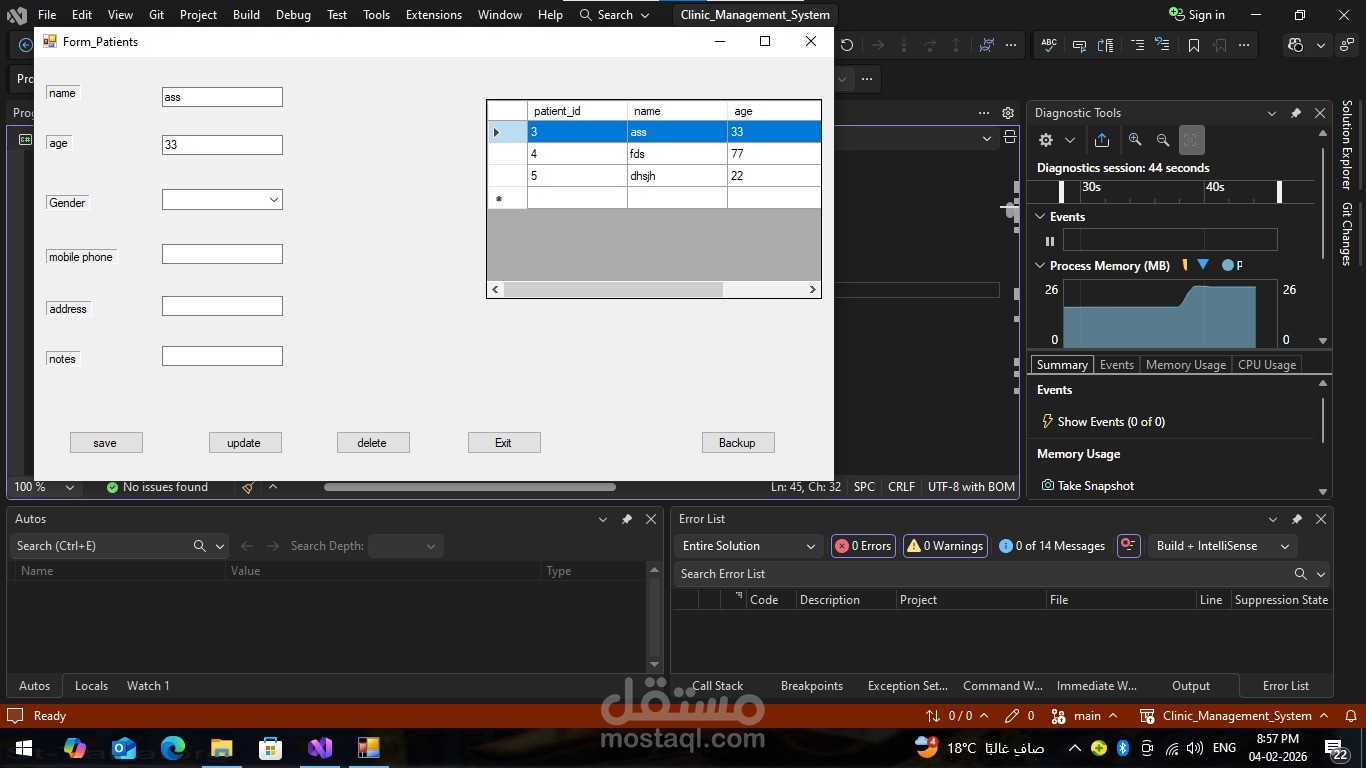This screenshot has height=768, width=1366.
Task: Click the Take Snapshot camera link
Action: point(1088,486)
